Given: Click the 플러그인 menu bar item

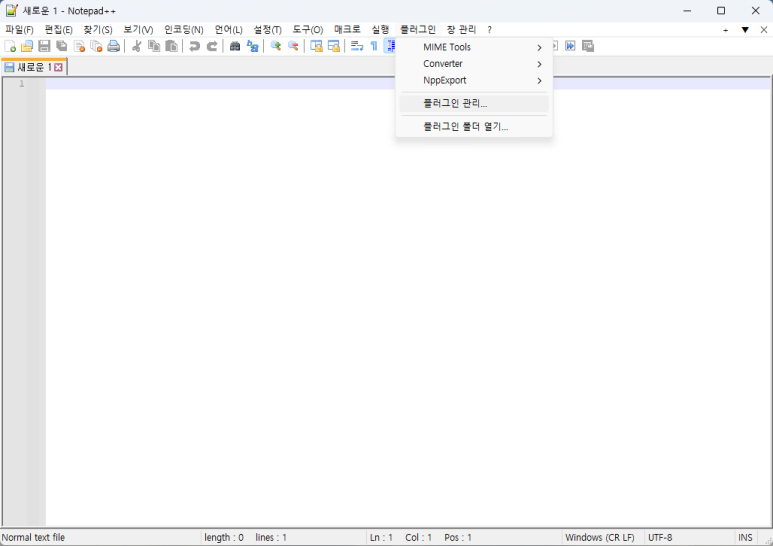Looking at the screenshot, I should point(418,30).
